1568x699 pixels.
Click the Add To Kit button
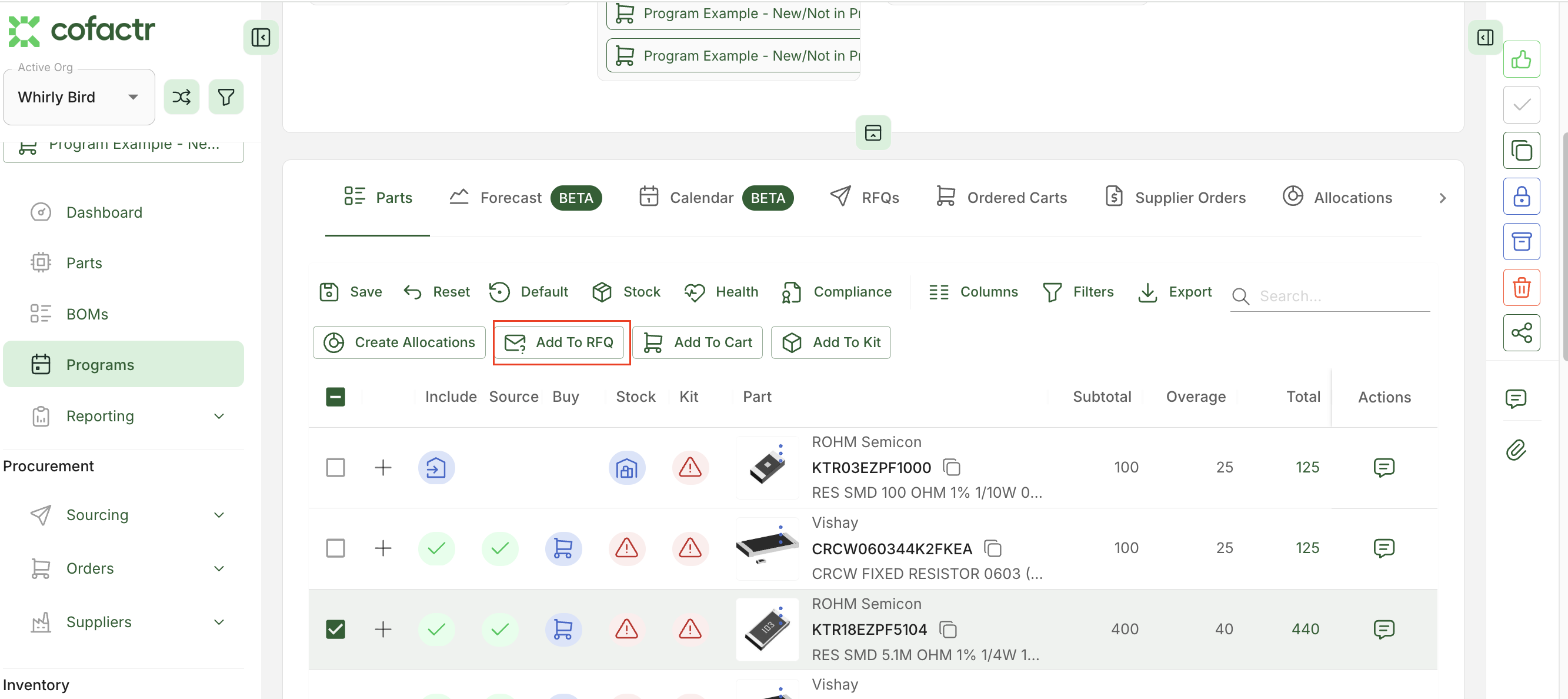831,343
